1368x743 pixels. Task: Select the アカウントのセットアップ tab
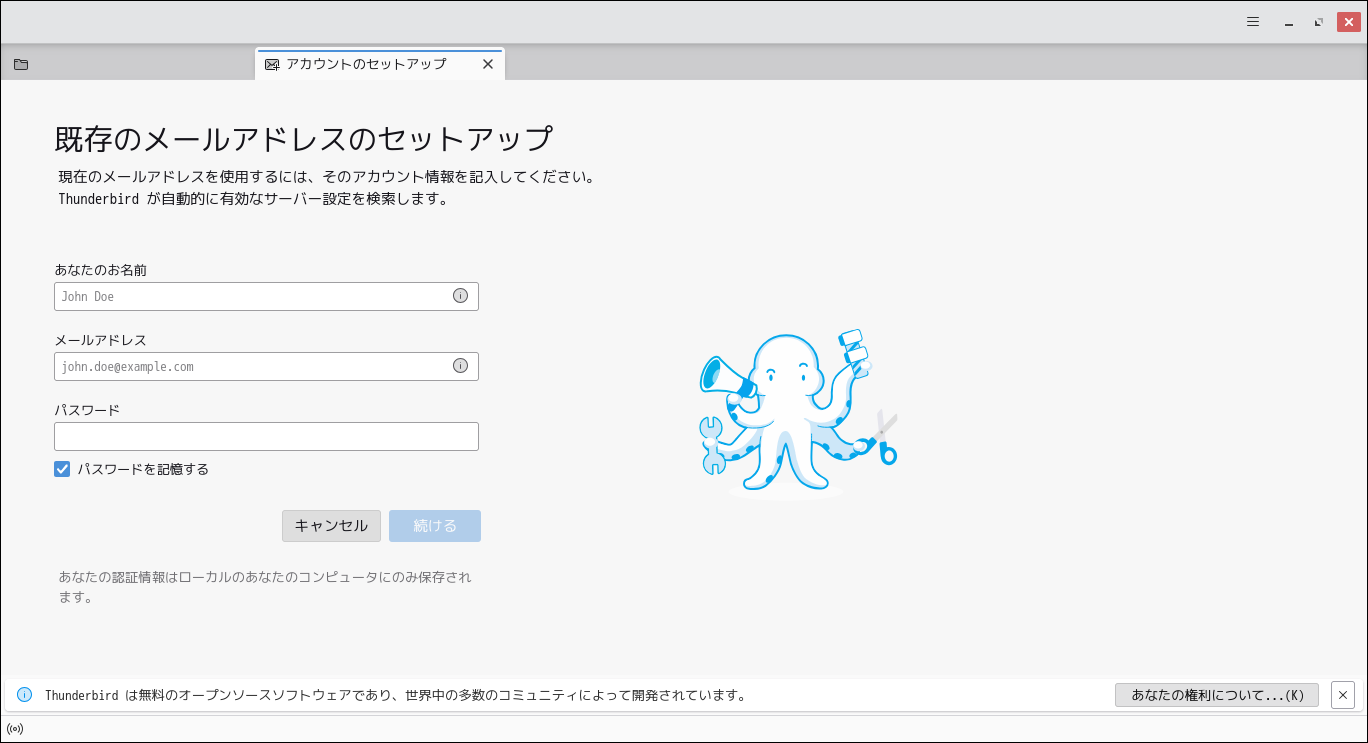pos(380,64)
